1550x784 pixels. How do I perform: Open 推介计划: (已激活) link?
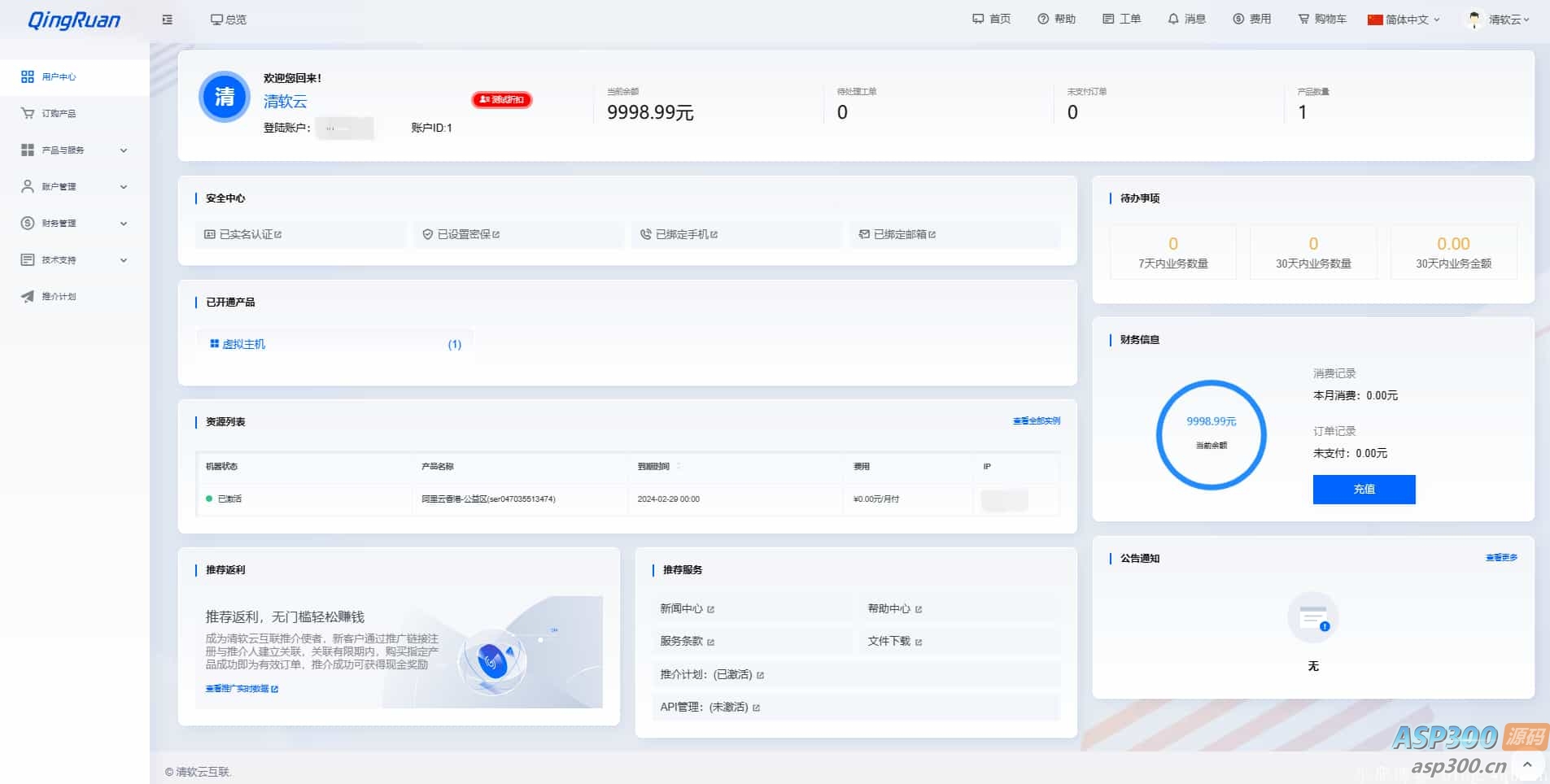click(712, 674)
